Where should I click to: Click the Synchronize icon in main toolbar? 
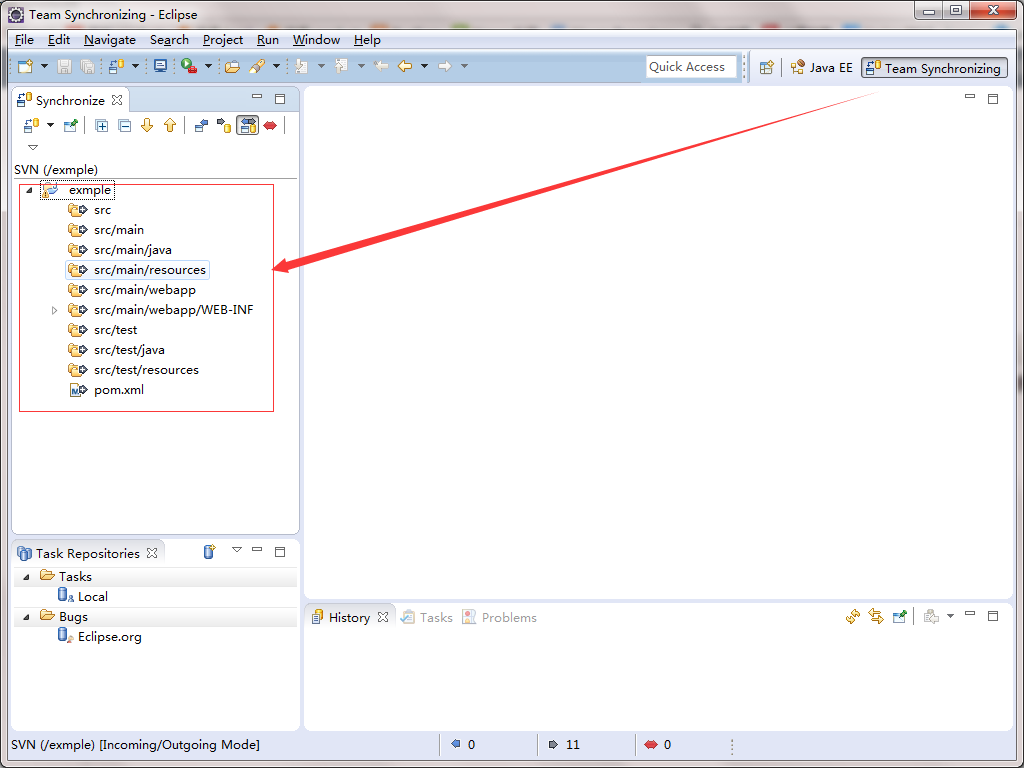117,66
